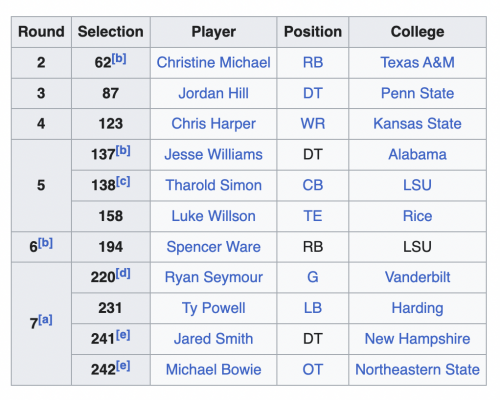500x400 pixels.
Task: Click the Tharold Simon link
Action: coord(213,185)
